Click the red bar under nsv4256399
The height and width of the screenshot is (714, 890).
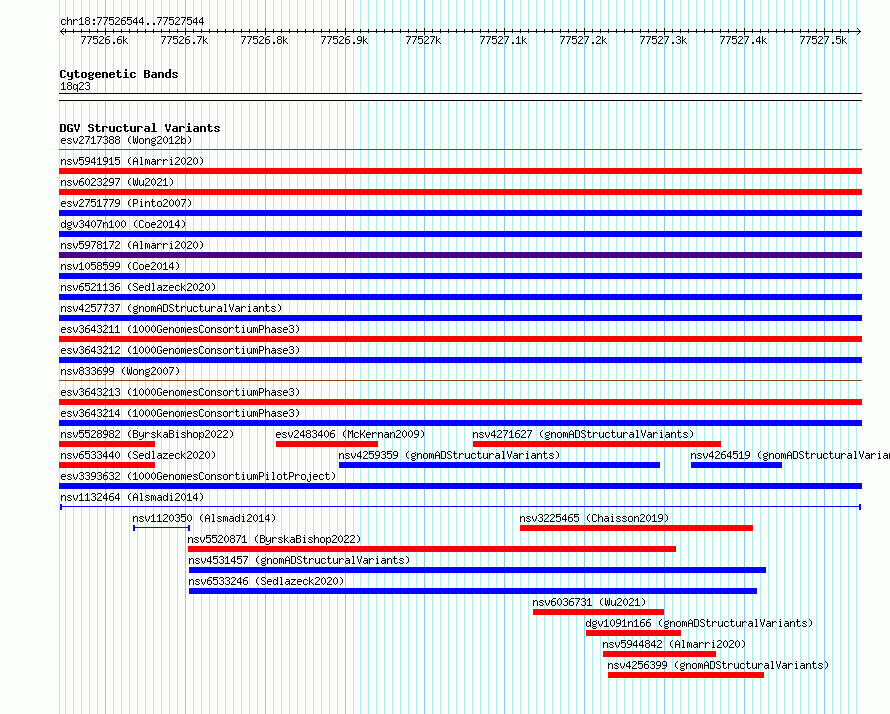click(x=686, y=675)
